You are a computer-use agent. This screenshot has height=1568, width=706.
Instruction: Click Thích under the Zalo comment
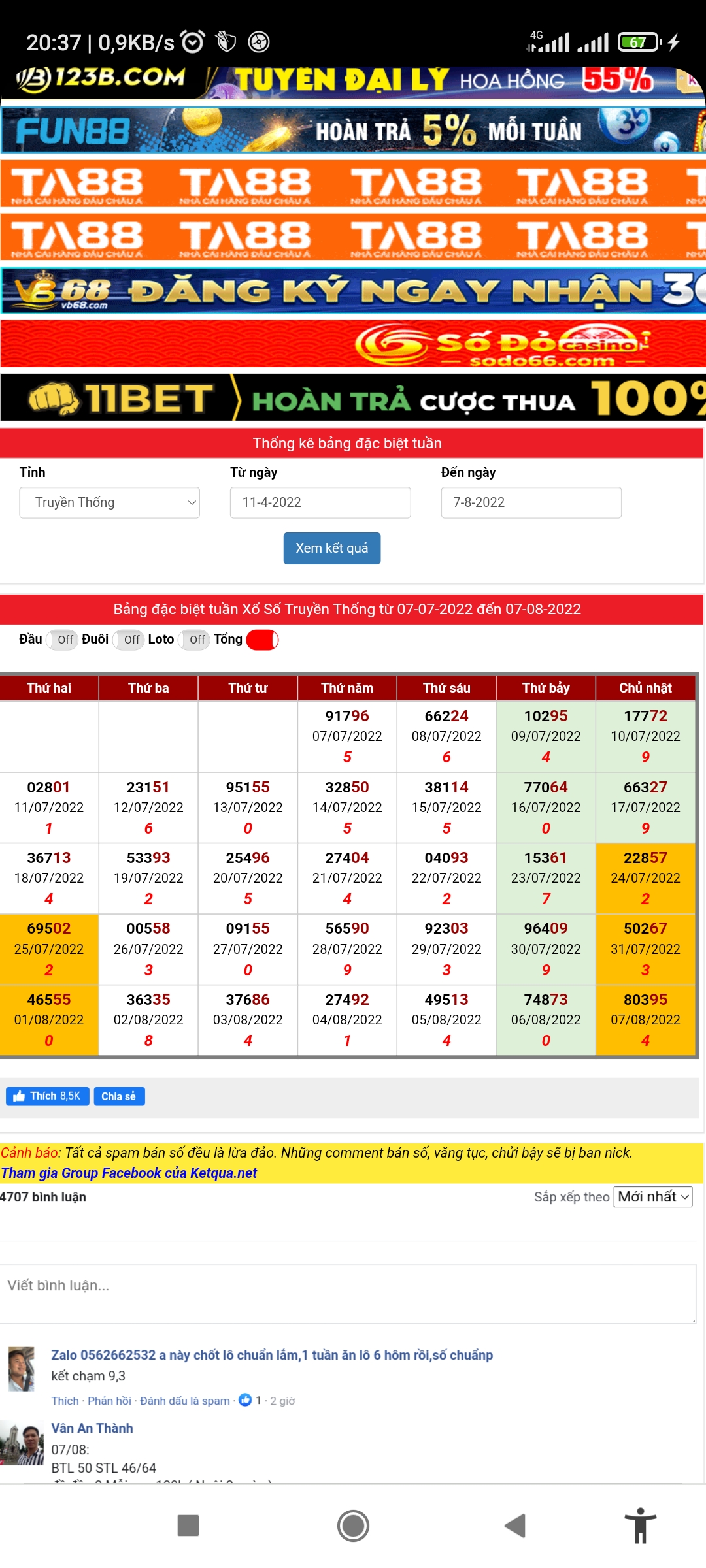coord(65,1401)
